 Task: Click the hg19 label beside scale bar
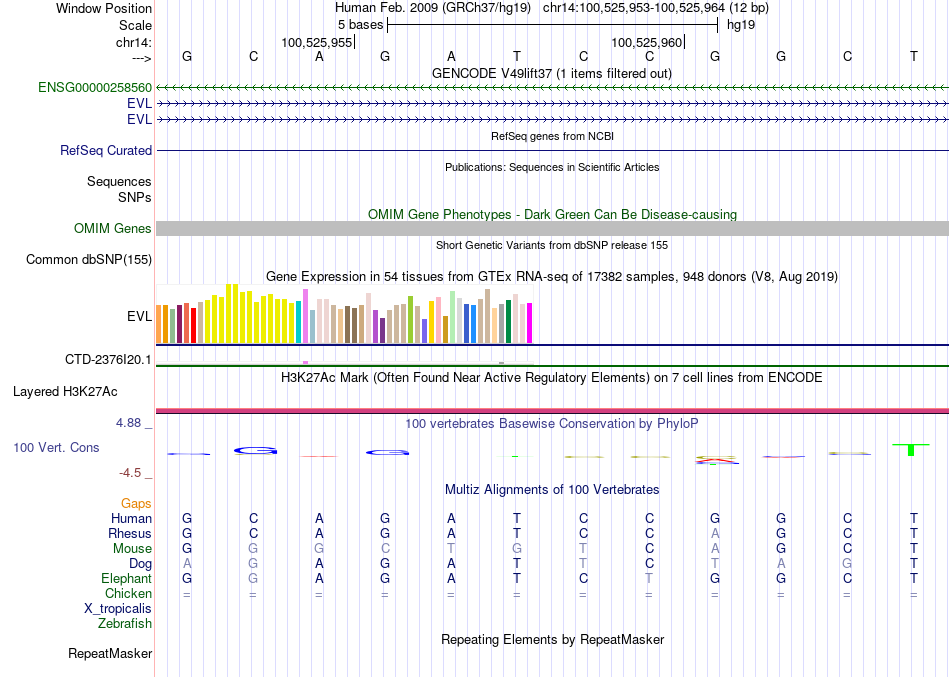tap(740, 25)
